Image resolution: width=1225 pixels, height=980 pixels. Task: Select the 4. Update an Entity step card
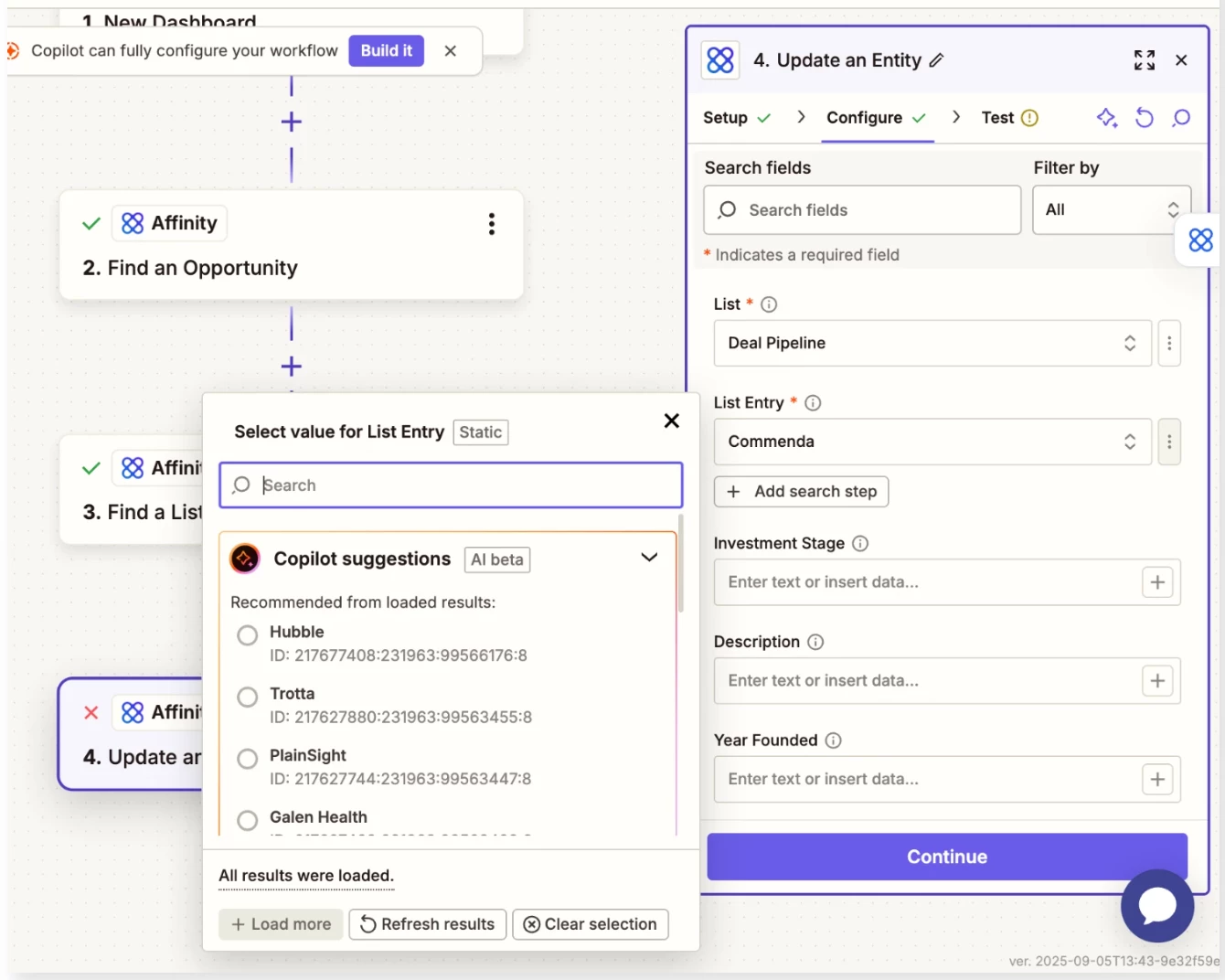[131, 734]
